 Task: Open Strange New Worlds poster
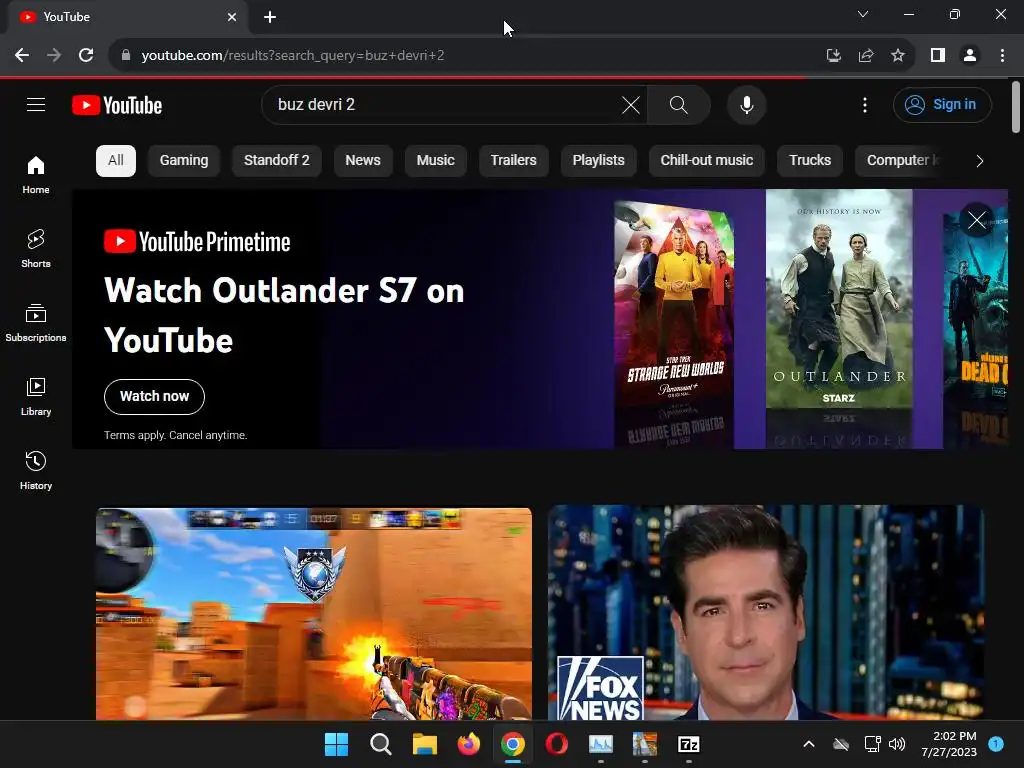(675, 306)
